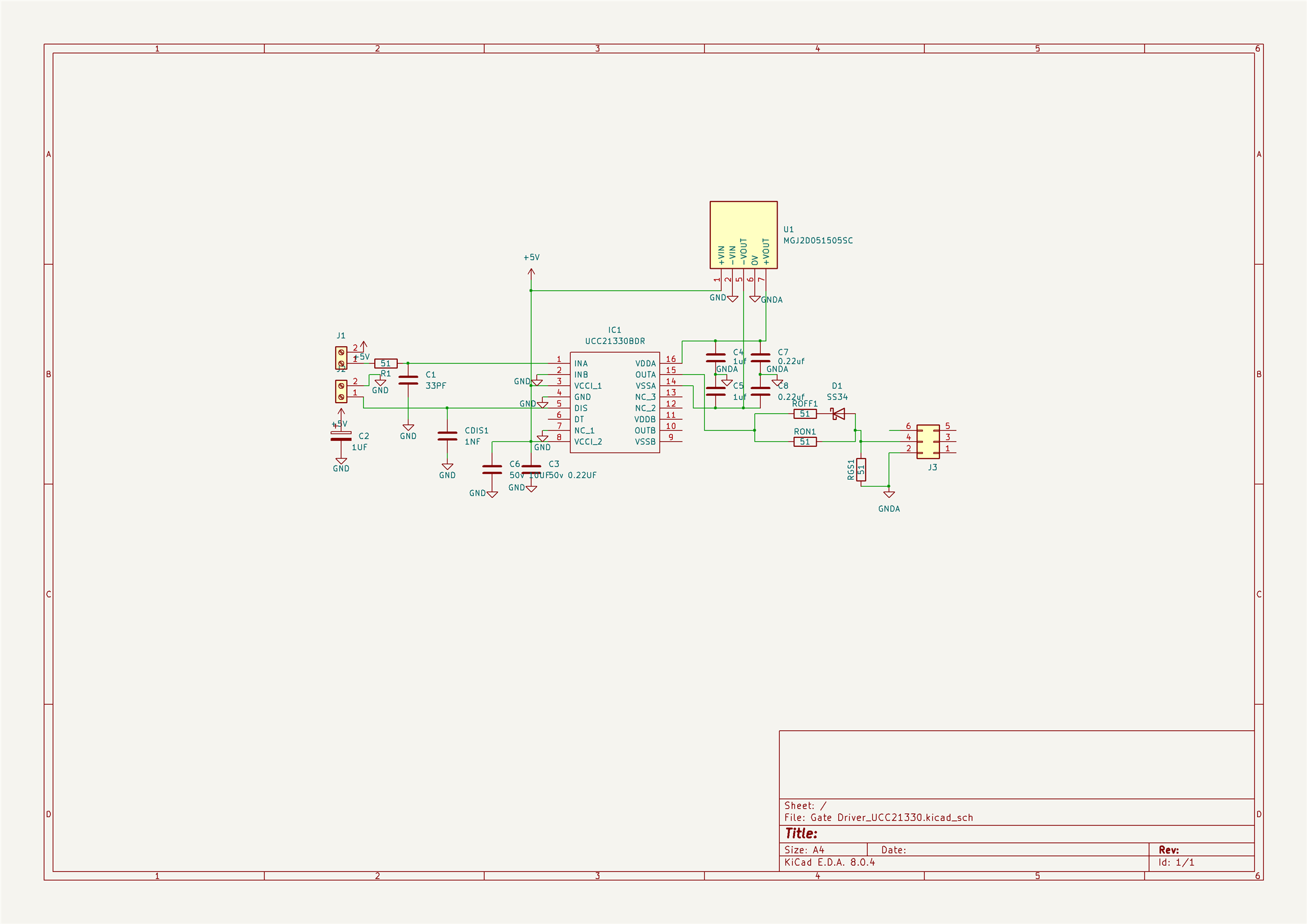Click the title block File name text
The image size is (1307, 924).
(878, 818)
